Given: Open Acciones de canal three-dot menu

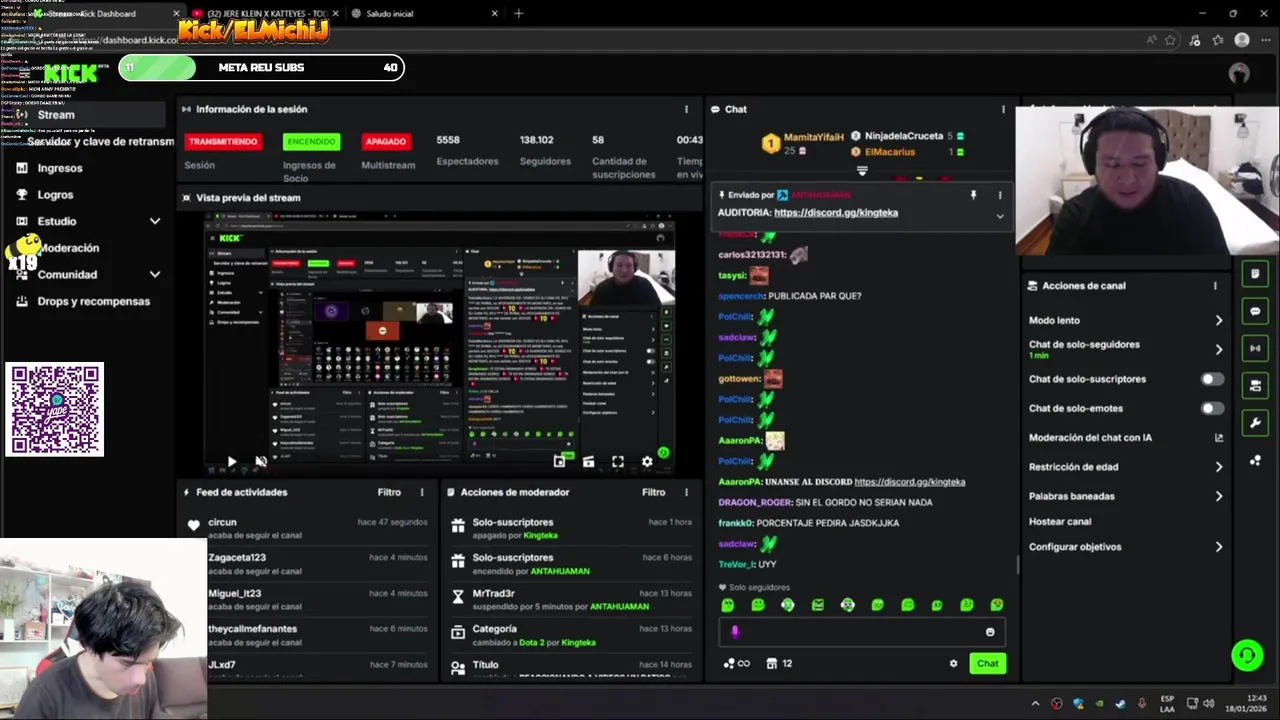Looking at the screenshot, I should tap(1215, 285).
